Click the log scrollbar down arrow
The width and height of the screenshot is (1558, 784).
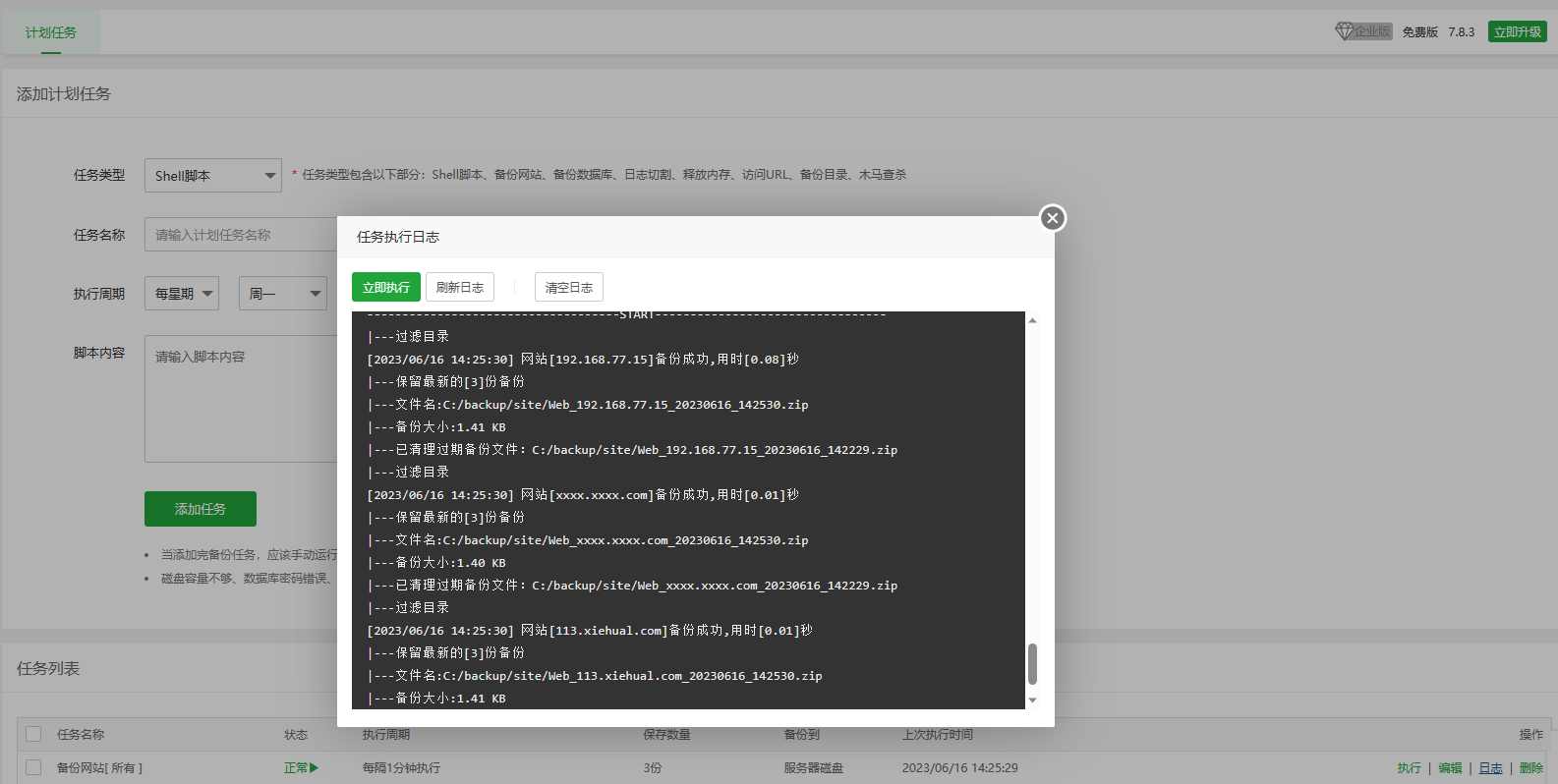click(1032, 700)
